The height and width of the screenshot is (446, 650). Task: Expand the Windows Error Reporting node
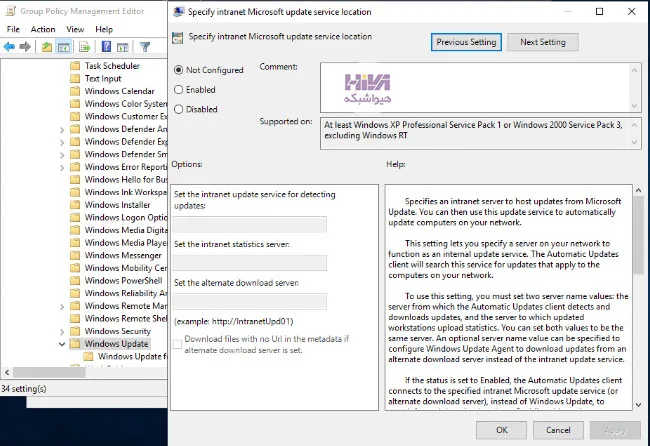62,167
